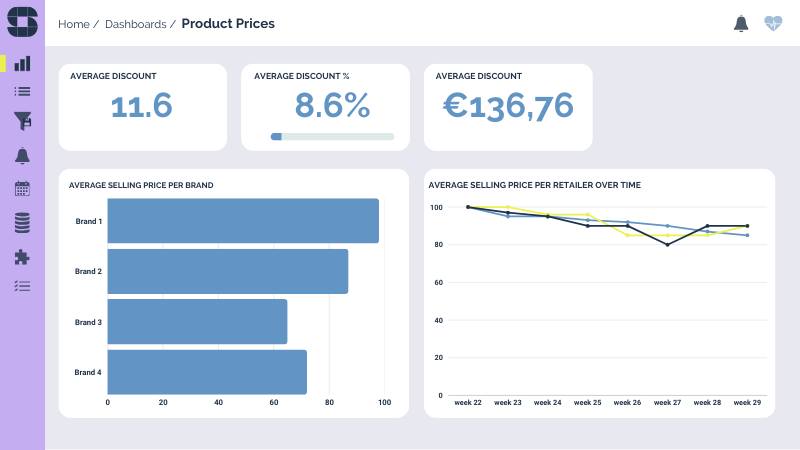
Task: Open notifications bell in the top bar
Action: 741,24
